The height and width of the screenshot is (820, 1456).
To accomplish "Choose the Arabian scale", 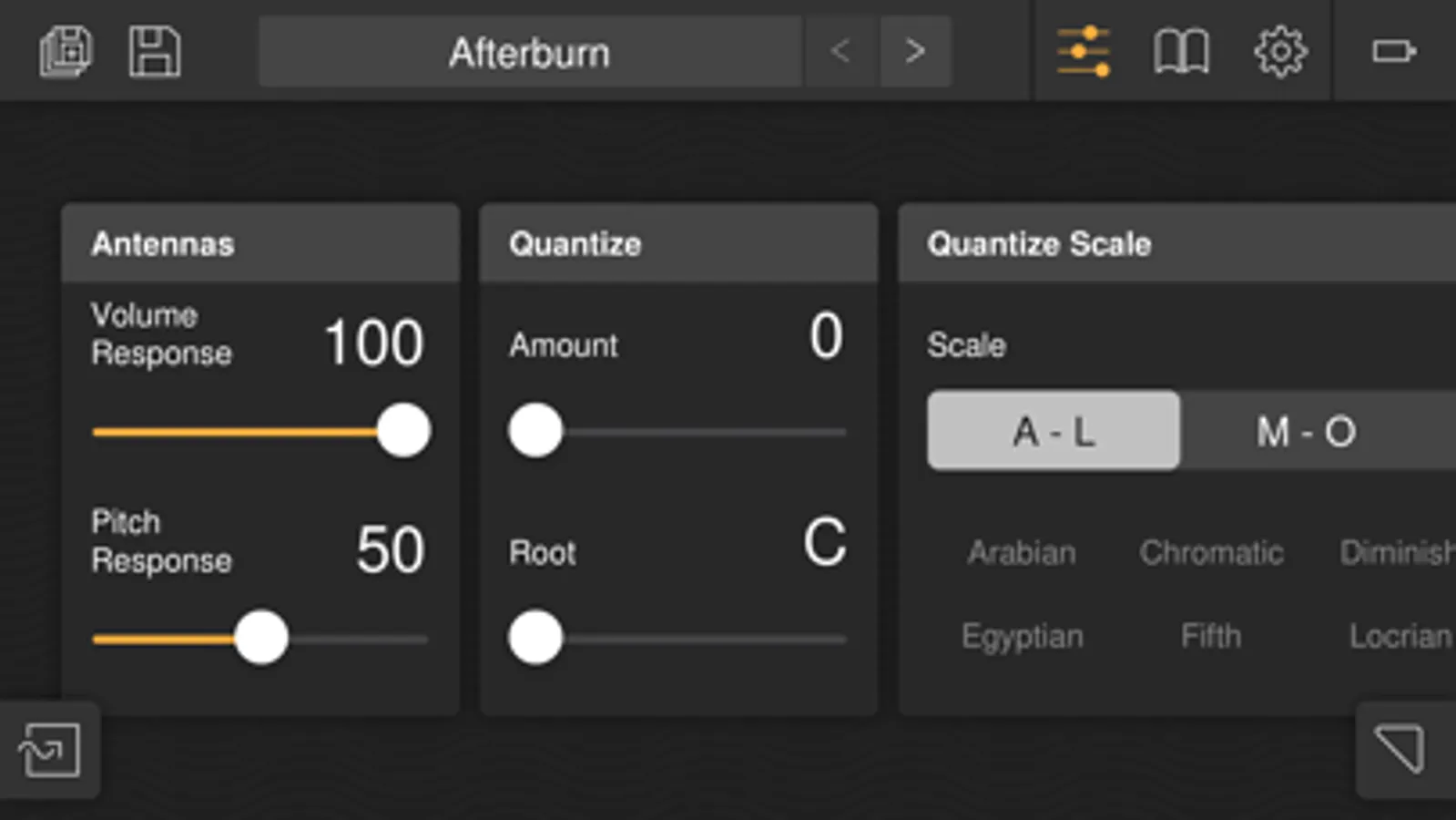I will (x=1022, y=552).
